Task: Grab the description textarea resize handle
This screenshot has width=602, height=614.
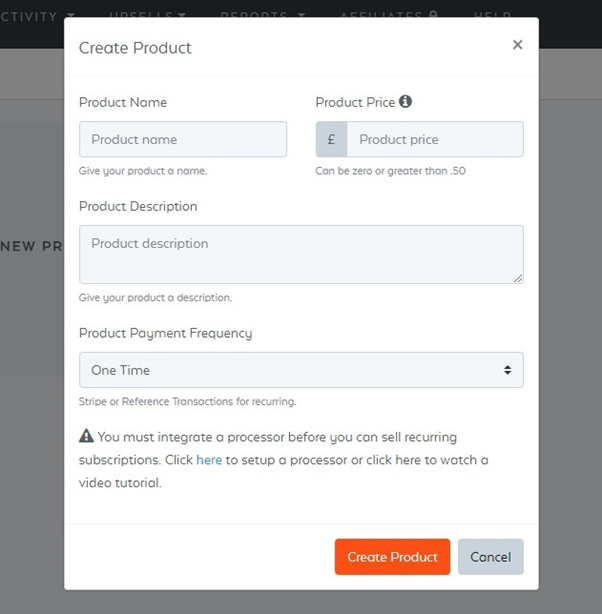Action: [x=518, y=278]
